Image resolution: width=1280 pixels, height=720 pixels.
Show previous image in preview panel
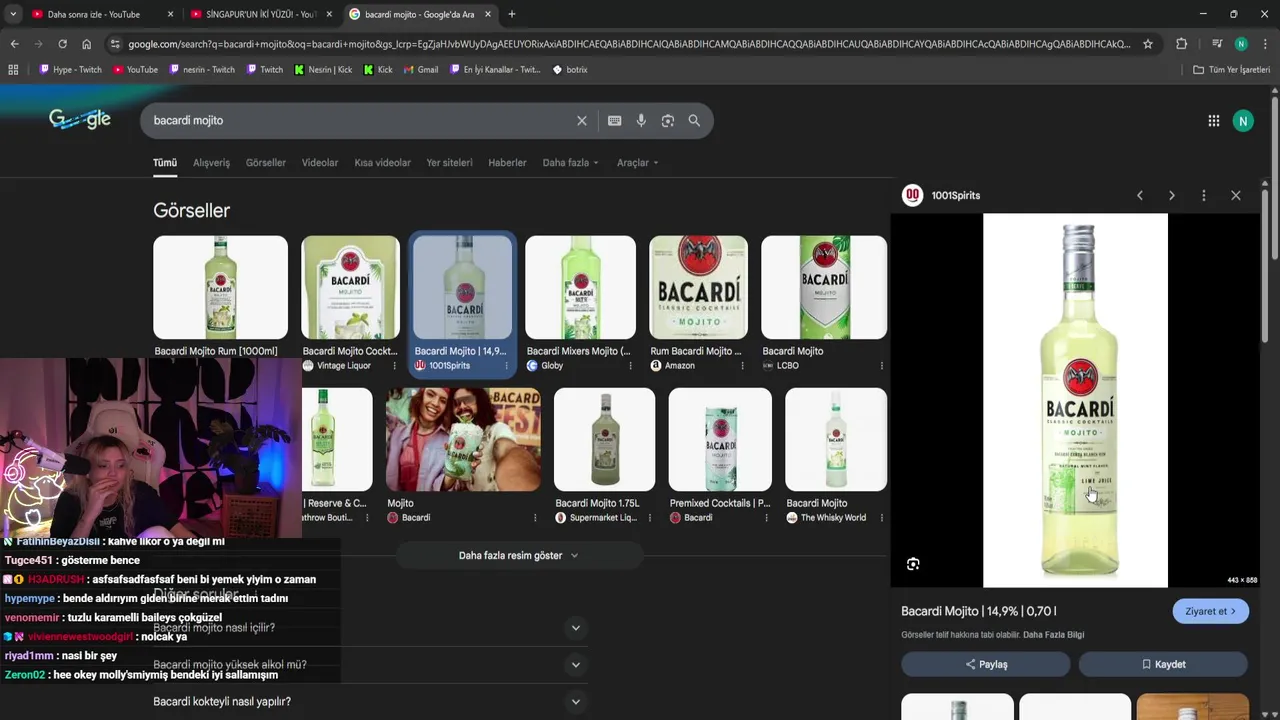point(1140,196)
